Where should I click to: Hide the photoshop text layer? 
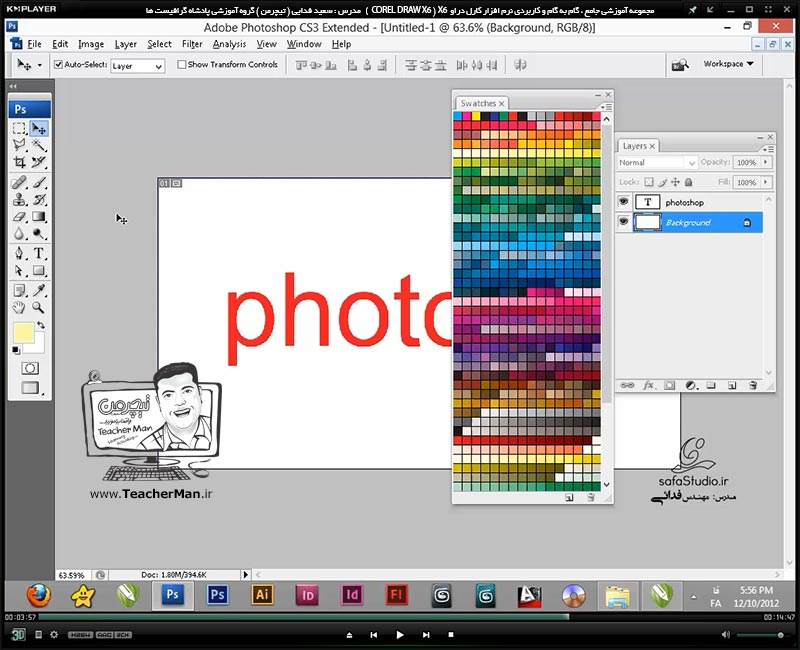(623, 202)
